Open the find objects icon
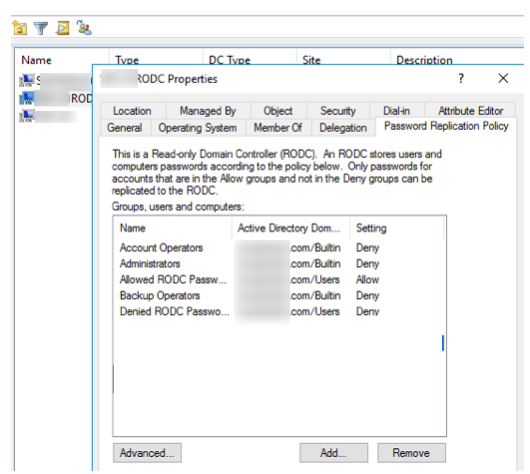The image size is (530, 474). point(63,28)
